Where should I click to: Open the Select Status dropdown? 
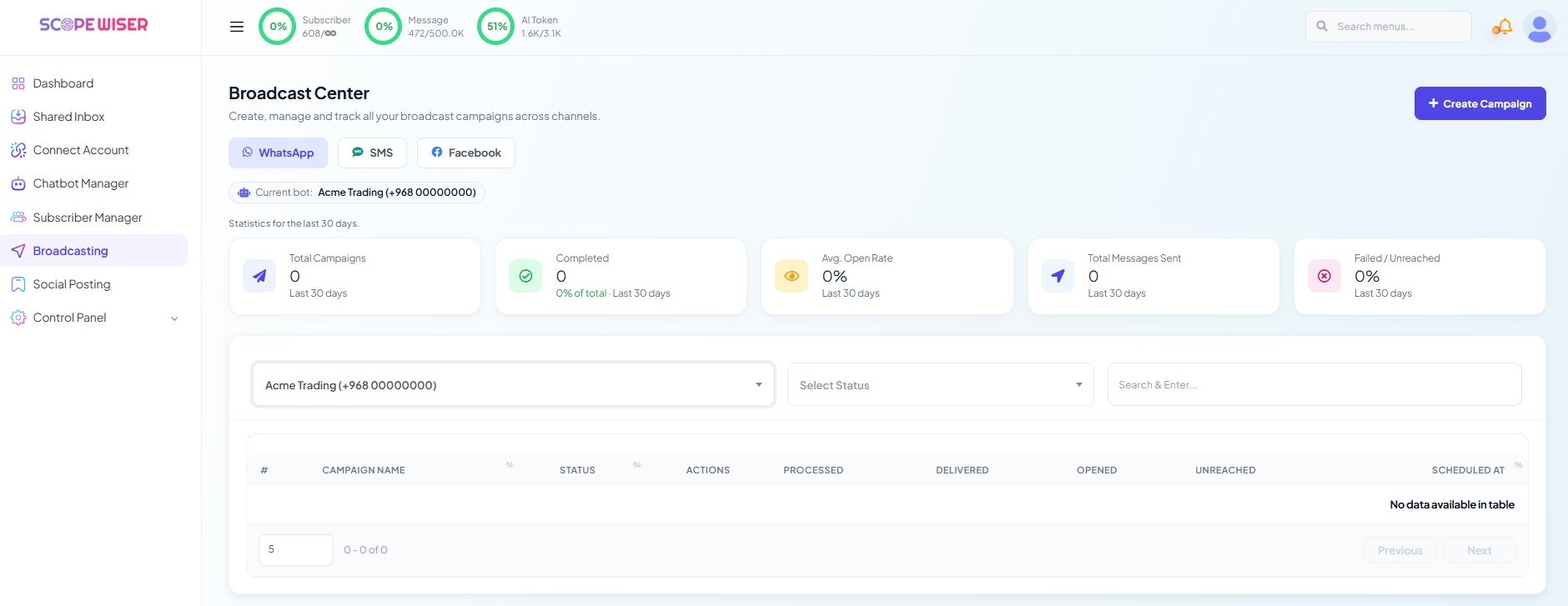[940, 384]
